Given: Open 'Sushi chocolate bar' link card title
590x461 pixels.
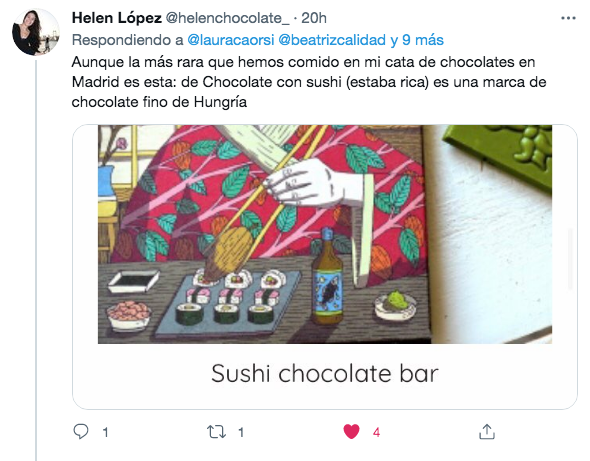Looking at the screenshot, I should [325, 374].
